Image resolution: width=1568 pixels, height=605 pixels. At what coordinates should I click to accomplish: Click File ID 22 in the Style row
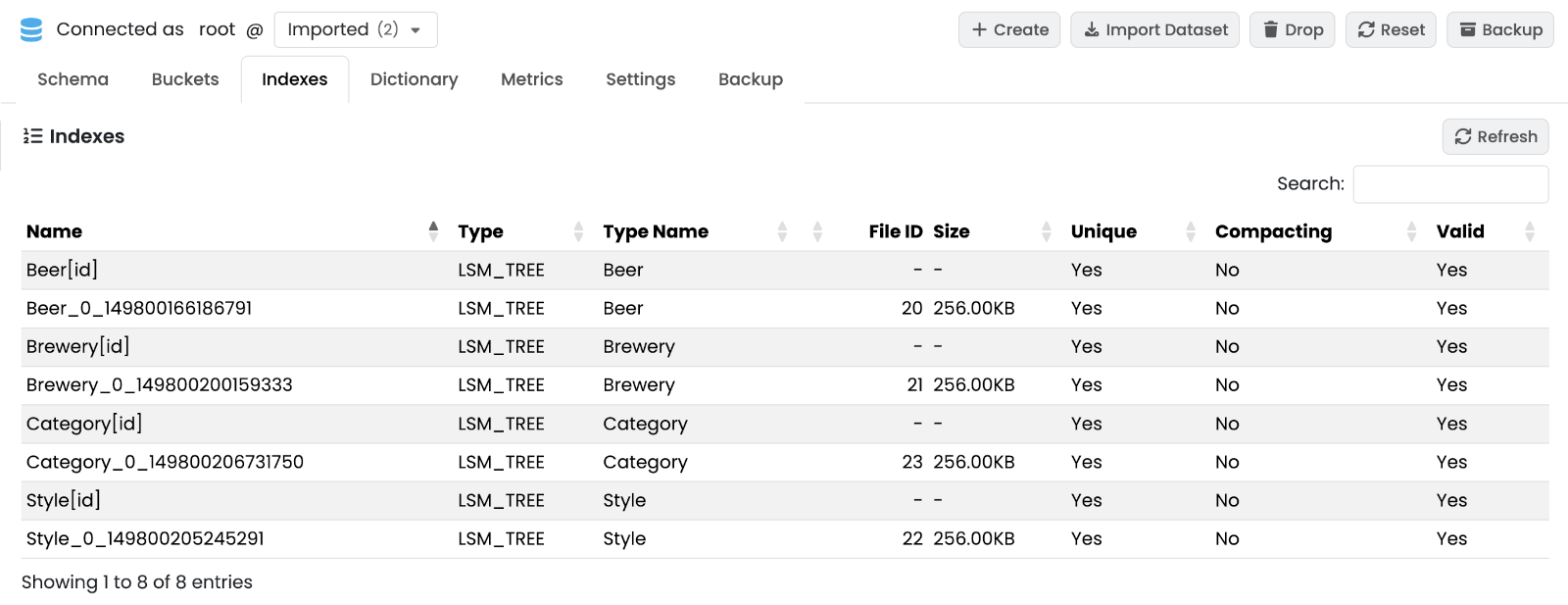point(912,538)
